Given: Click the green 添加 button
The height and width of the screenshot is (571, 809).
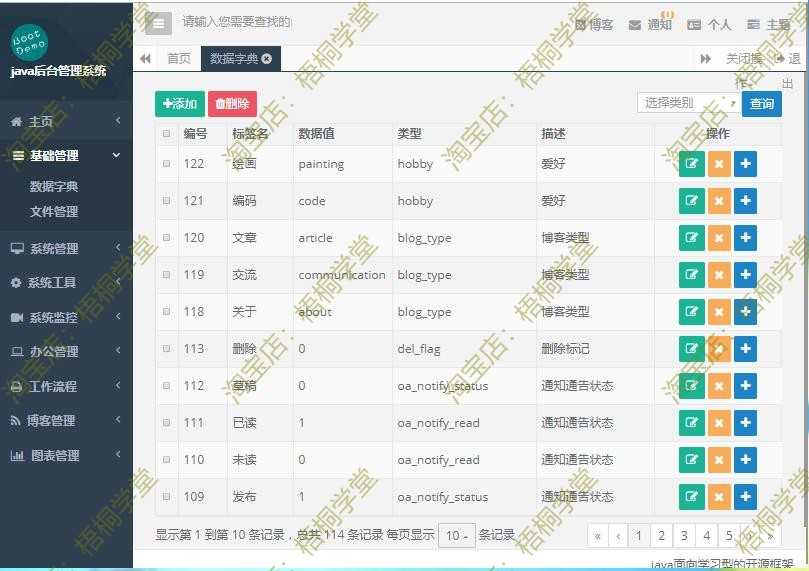Looking at the screenshot, I should pyautogui.click(x=180, y=104).
